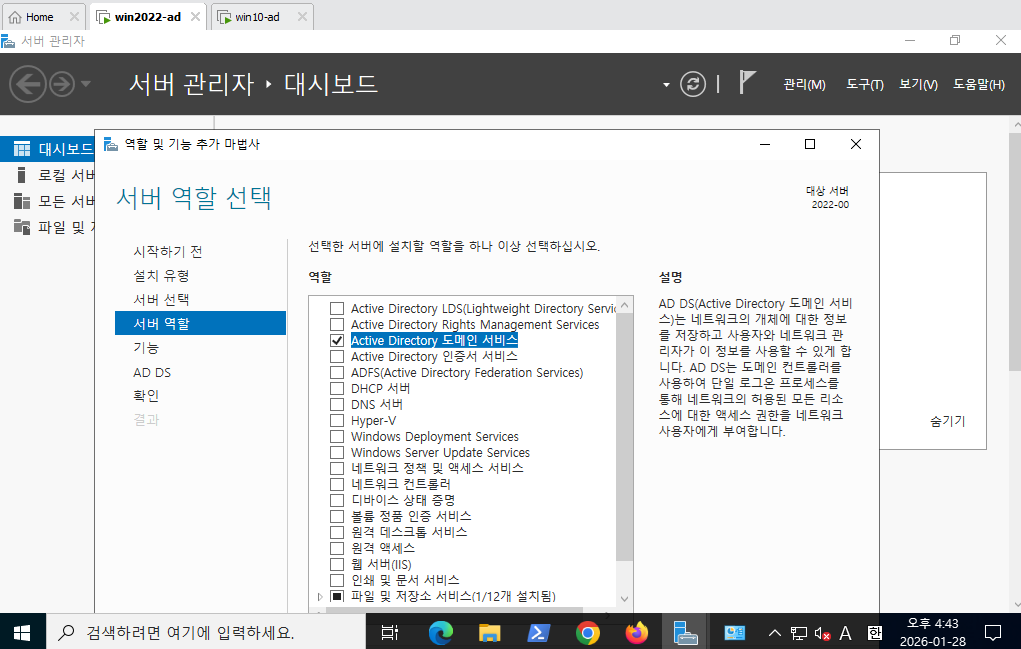Open Task View from taskbar

pyautogui.click(x=389, y=632)
